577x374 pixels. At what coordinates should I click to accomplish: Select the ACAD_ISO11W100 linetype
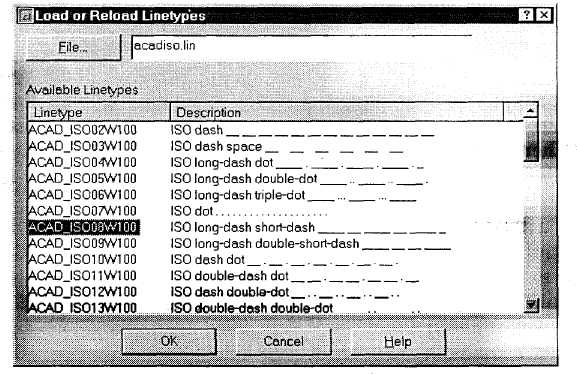coord(82,276)
